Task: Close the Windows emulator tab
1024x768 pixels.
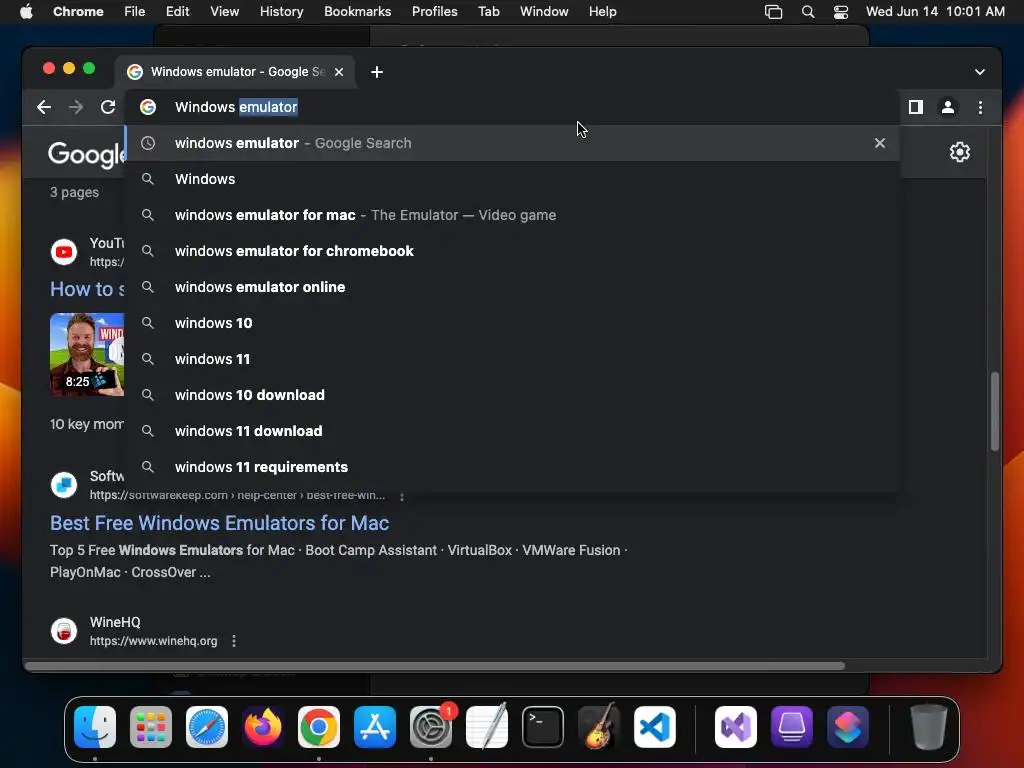Action: tap(339, 72)
